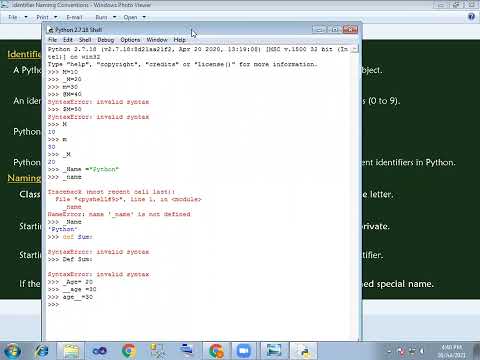
Task: Click the taskbar clock and date
Action: [451, 351]
